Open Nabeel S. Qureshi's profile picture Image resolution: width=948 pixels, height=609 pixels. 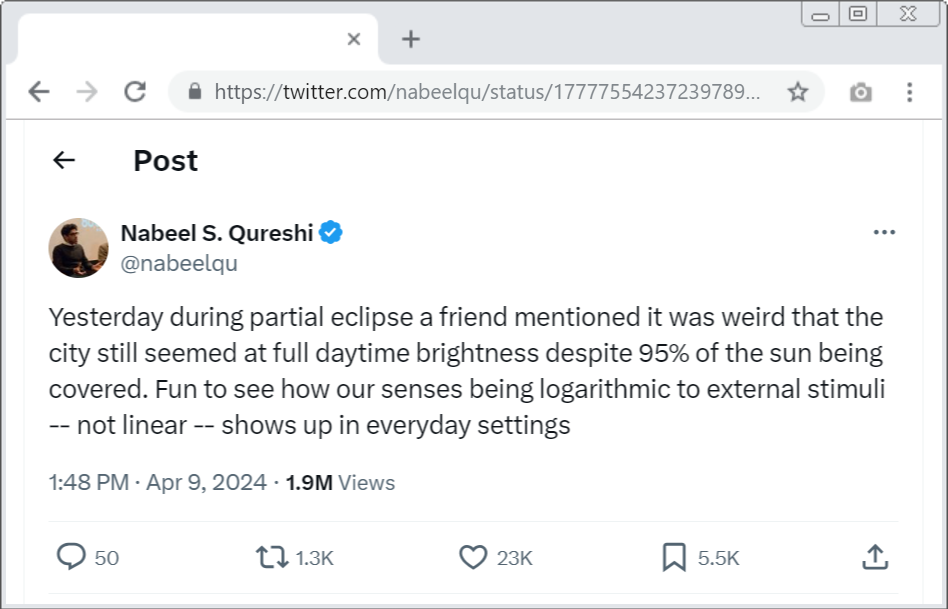[78, 247]
